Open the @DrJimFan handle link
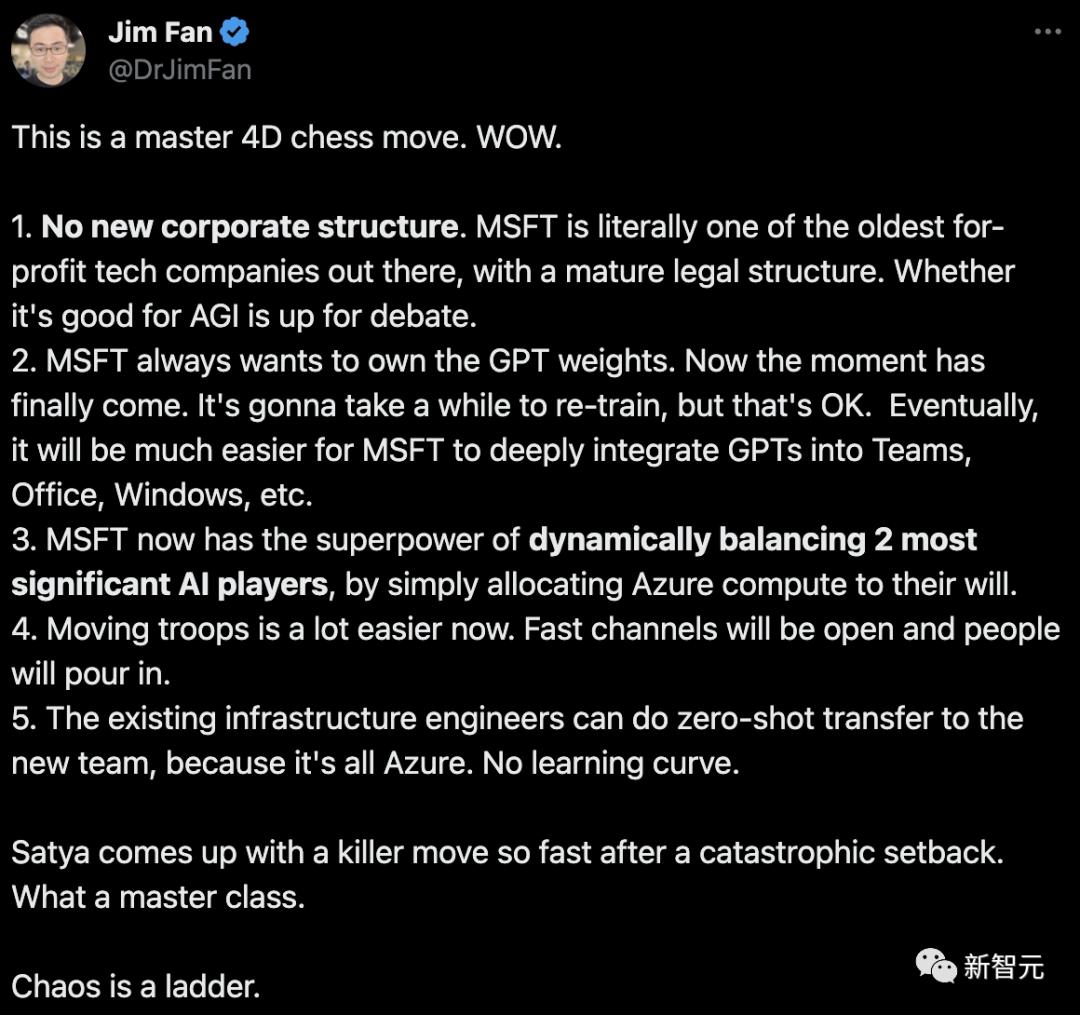The width and height of the screenshot is (1080, 1015). (x=179, y=70)
